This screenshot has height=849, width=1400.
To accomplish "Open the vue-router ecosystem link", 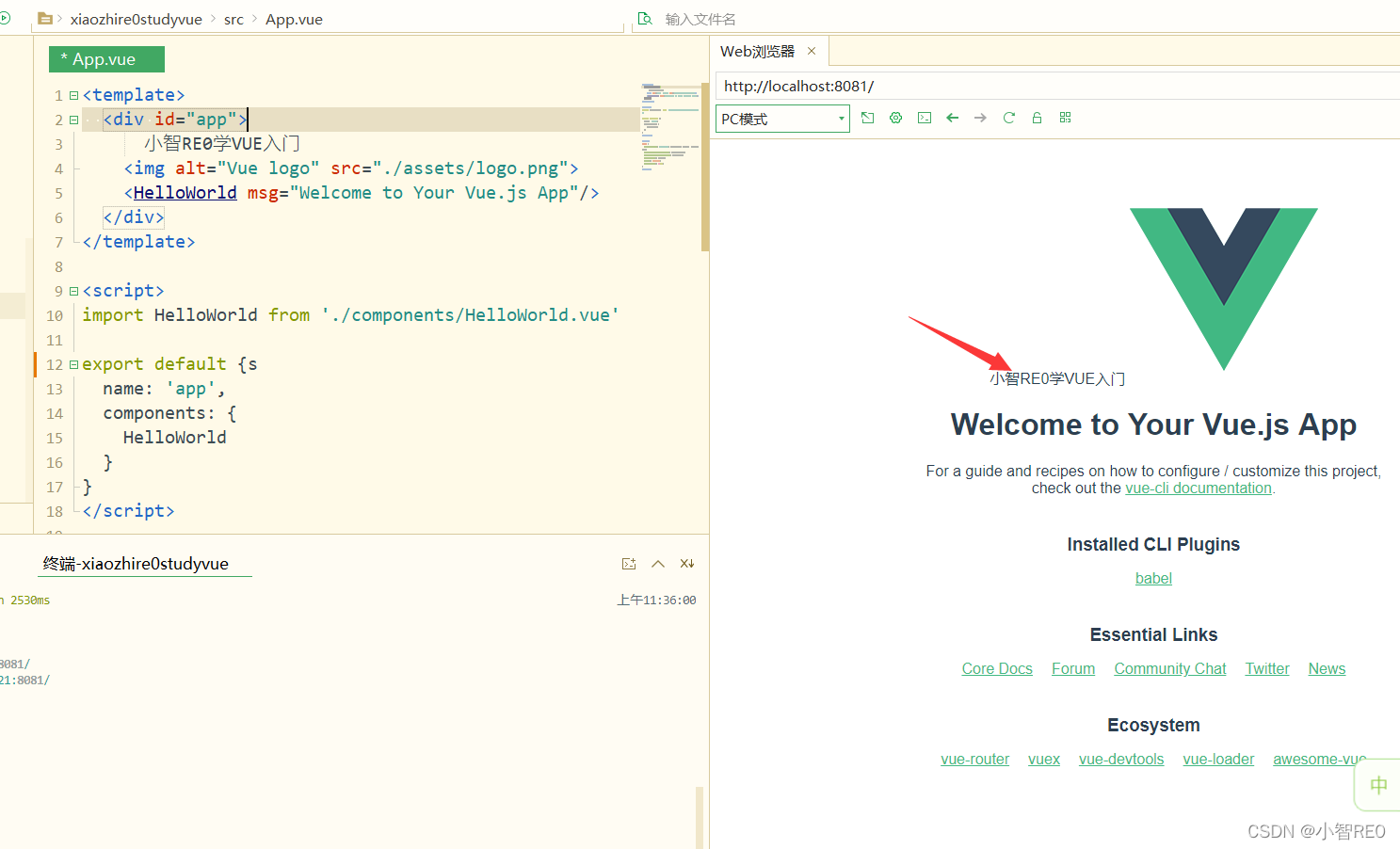I will (x=974, y=759).
